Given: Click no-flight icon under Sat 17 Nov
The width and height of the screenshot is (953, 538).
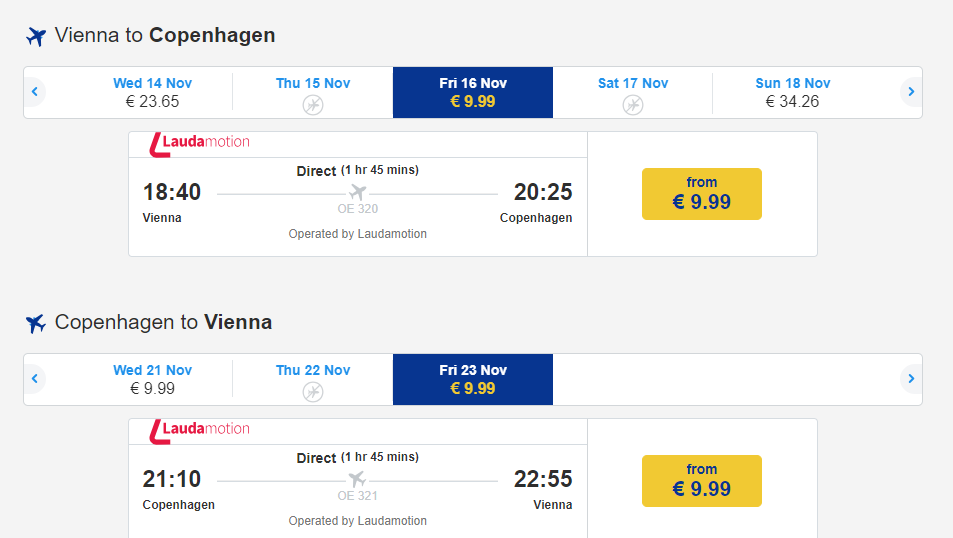Looking at the screenshot, I should (633, 104).
